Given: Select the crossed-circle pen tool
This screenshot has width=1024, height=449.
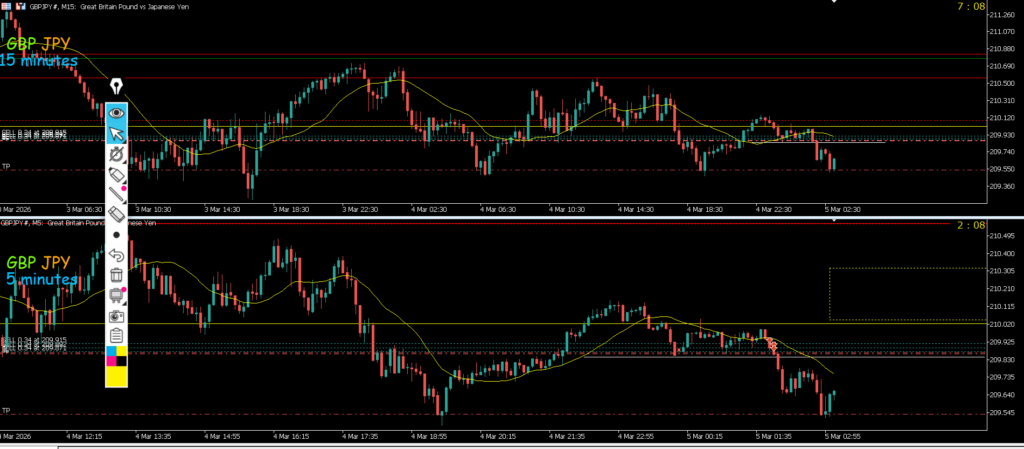Looking at the screenshot, I should [x=117, y=154].
